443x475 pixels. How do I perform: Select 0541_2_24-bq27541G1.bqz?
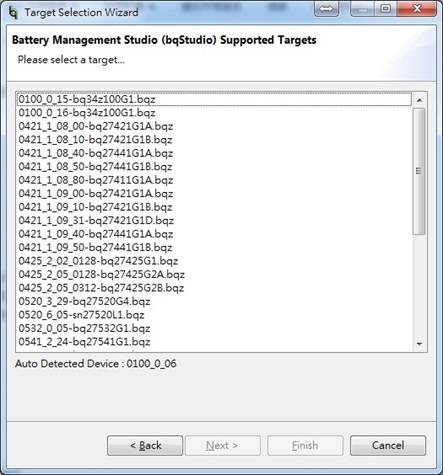(x=214, y=342)
